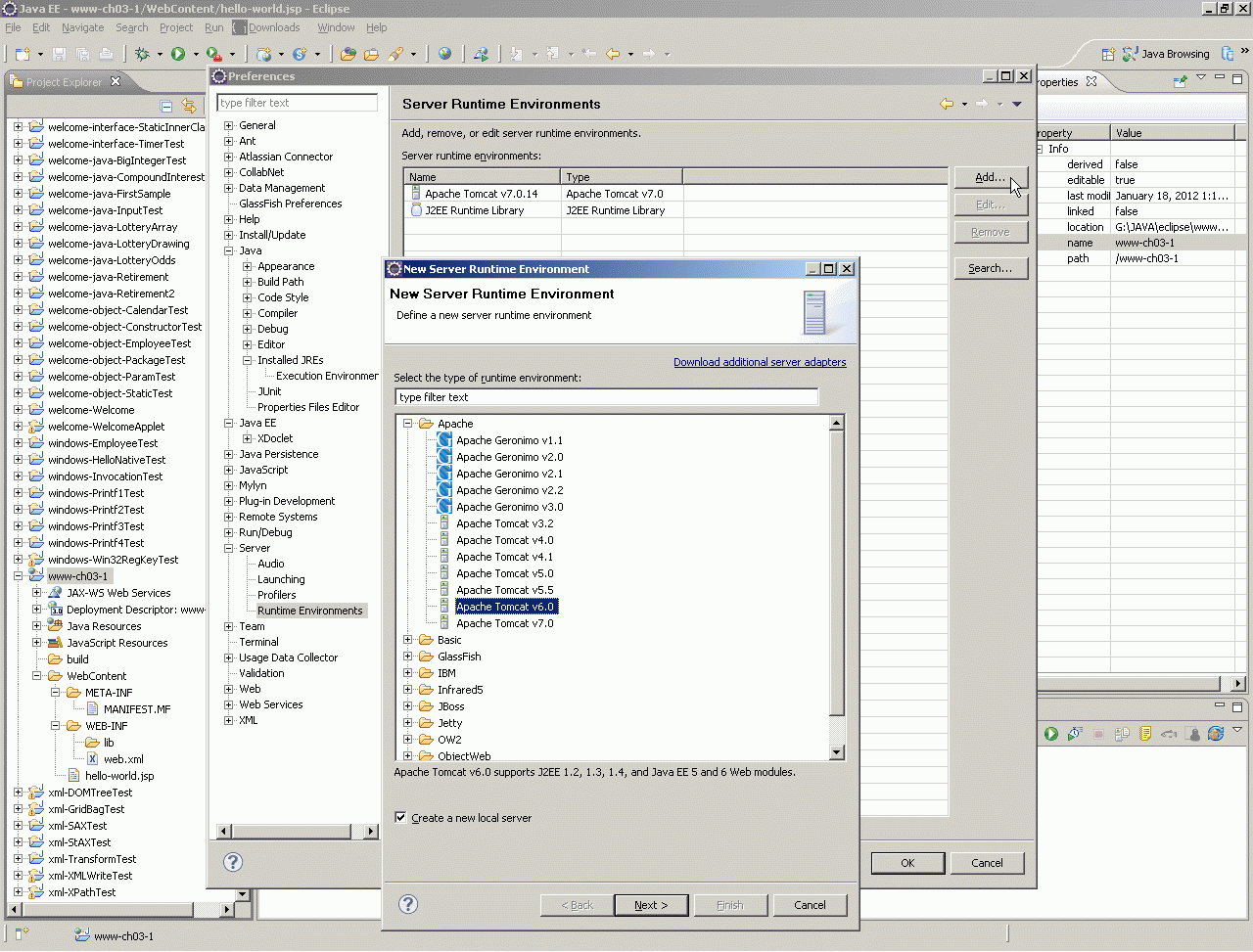Click the refresh globe icon in bottom-right panel
The height and width of the screenshot is (952, 1253).
point(1216,734)
